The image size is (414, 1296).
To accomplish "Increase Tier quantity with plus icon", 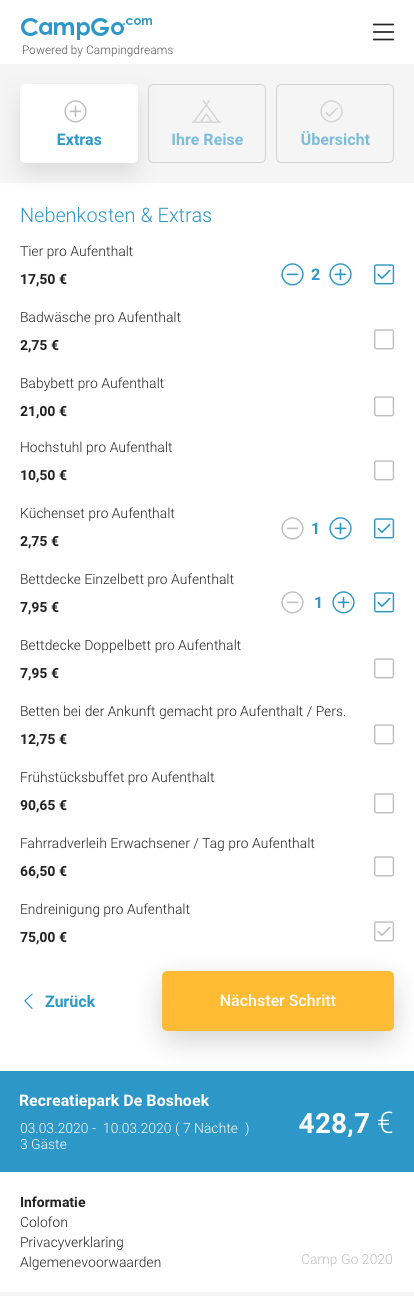I will click(x=341, y=274).
